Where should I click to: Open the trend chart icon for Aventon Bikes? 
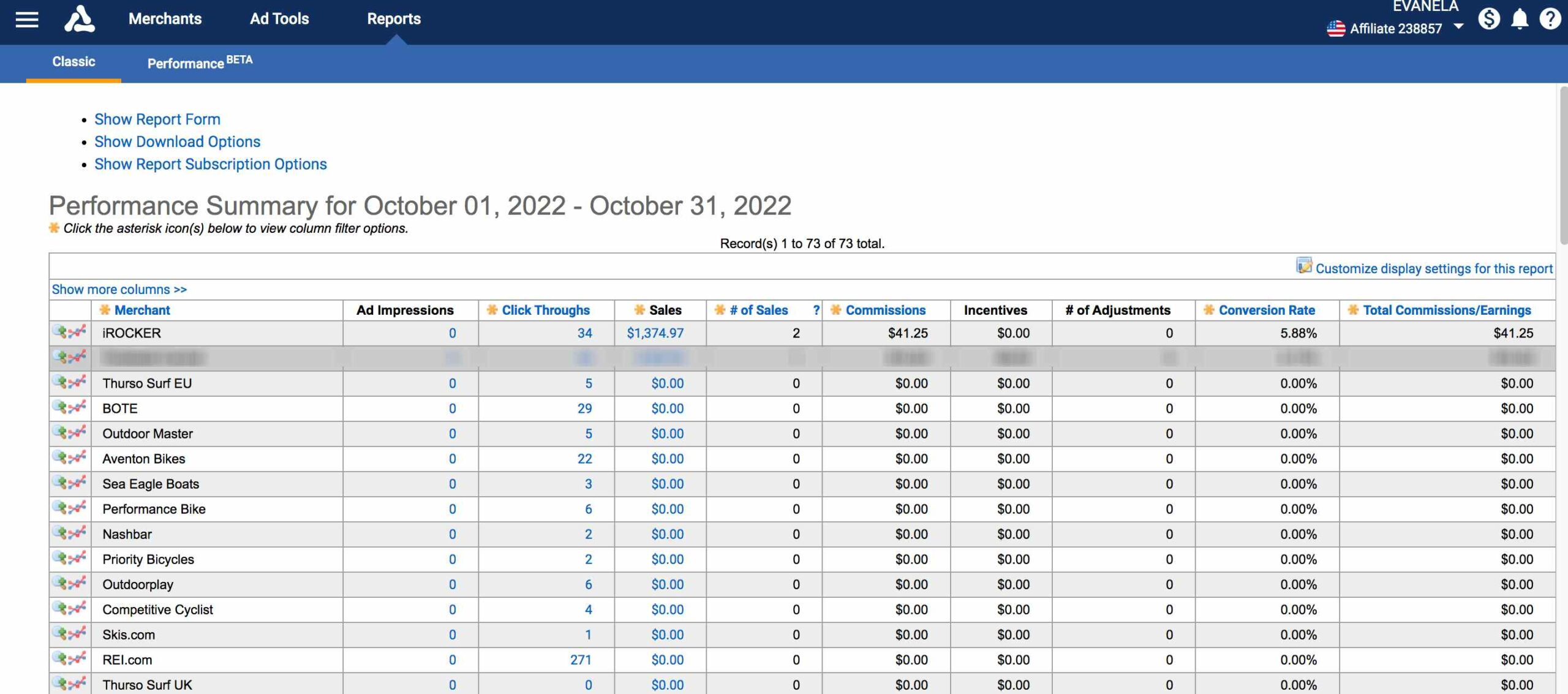point(78,457)
